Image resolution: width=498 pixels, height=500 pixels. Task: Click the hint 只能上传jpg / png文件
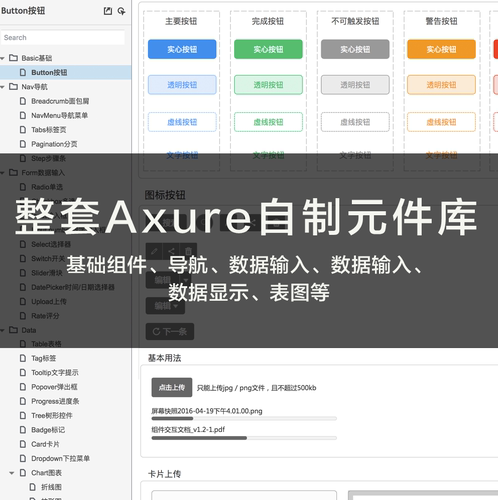pos(231,388)
